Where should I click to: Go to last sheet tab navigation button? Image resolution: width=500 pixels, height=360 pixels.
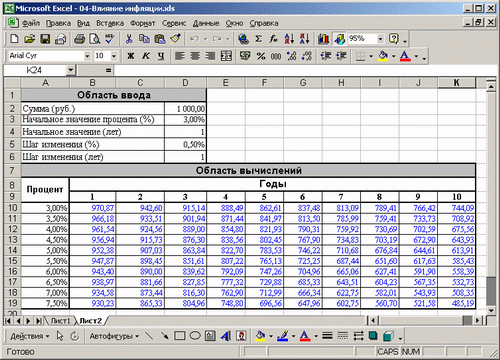39,321
